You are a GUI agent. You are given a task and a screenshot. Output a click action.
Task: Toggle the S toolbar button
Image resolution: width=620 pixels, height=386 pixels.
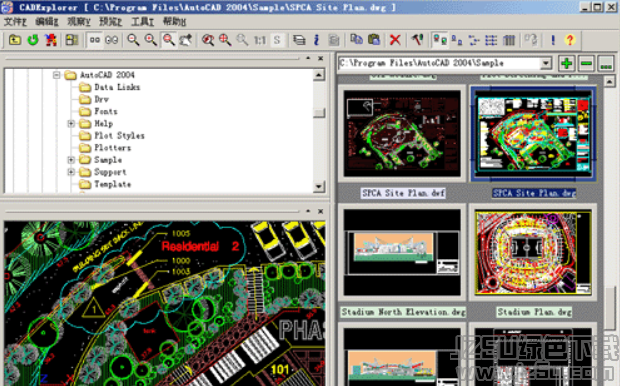click(x=277, y=40)
